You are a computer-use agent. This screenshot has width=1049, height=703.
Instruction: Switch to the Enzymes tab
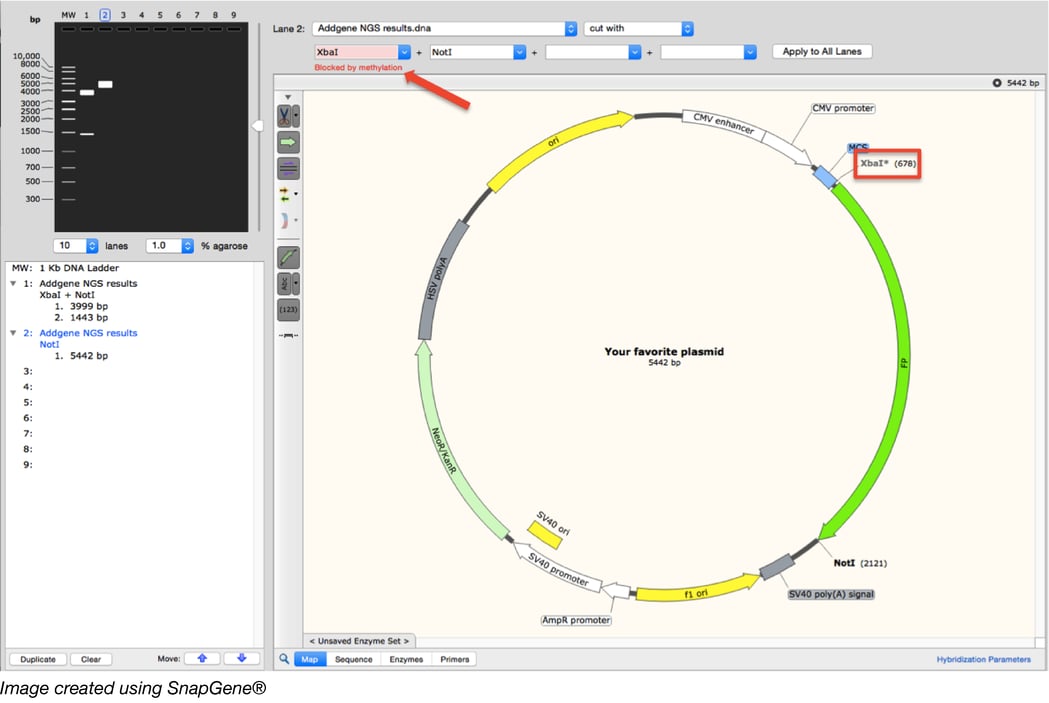[405, 659]
